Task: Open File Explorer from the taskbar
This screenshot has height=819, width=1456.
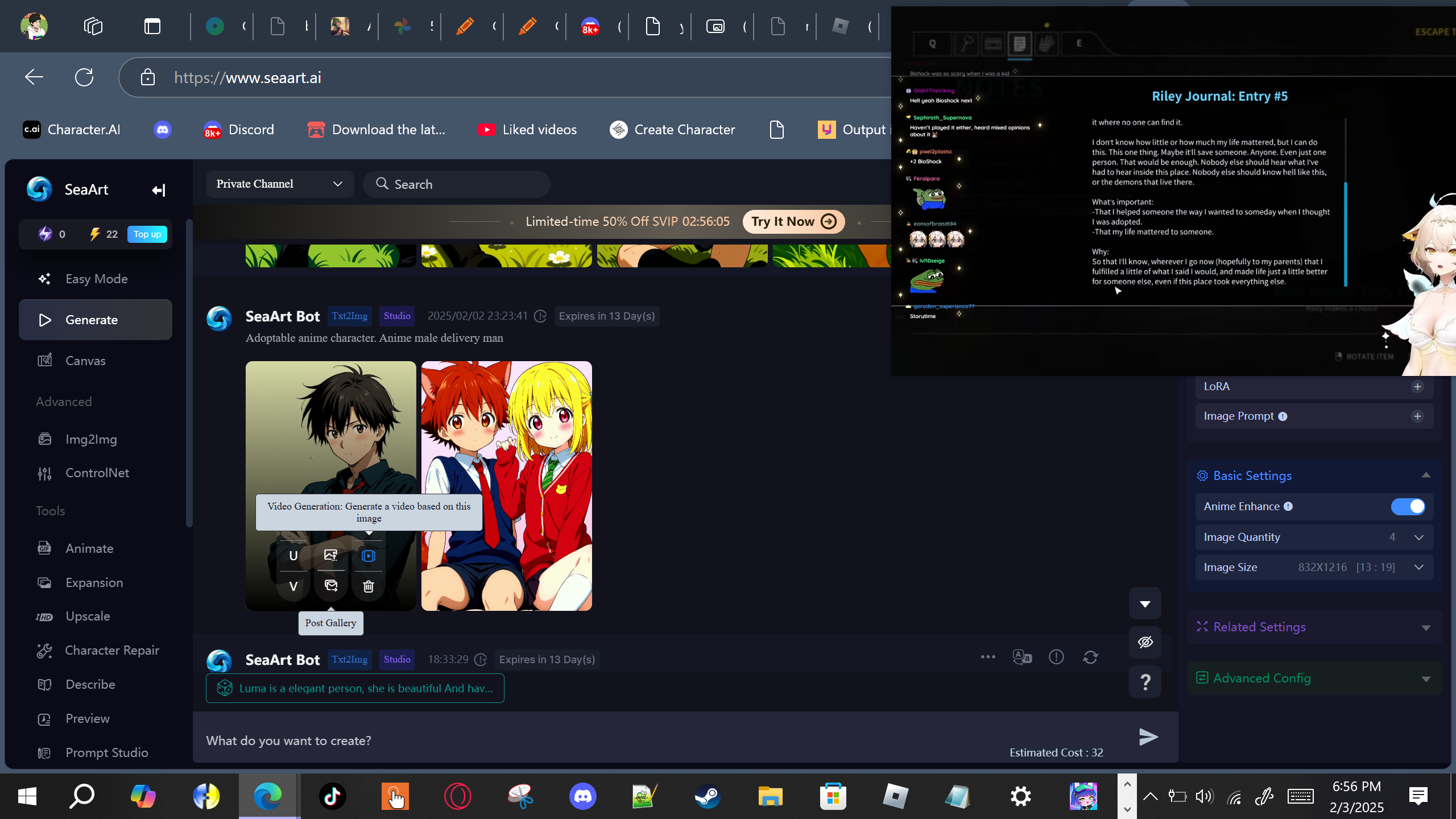Action: [770, 796]
